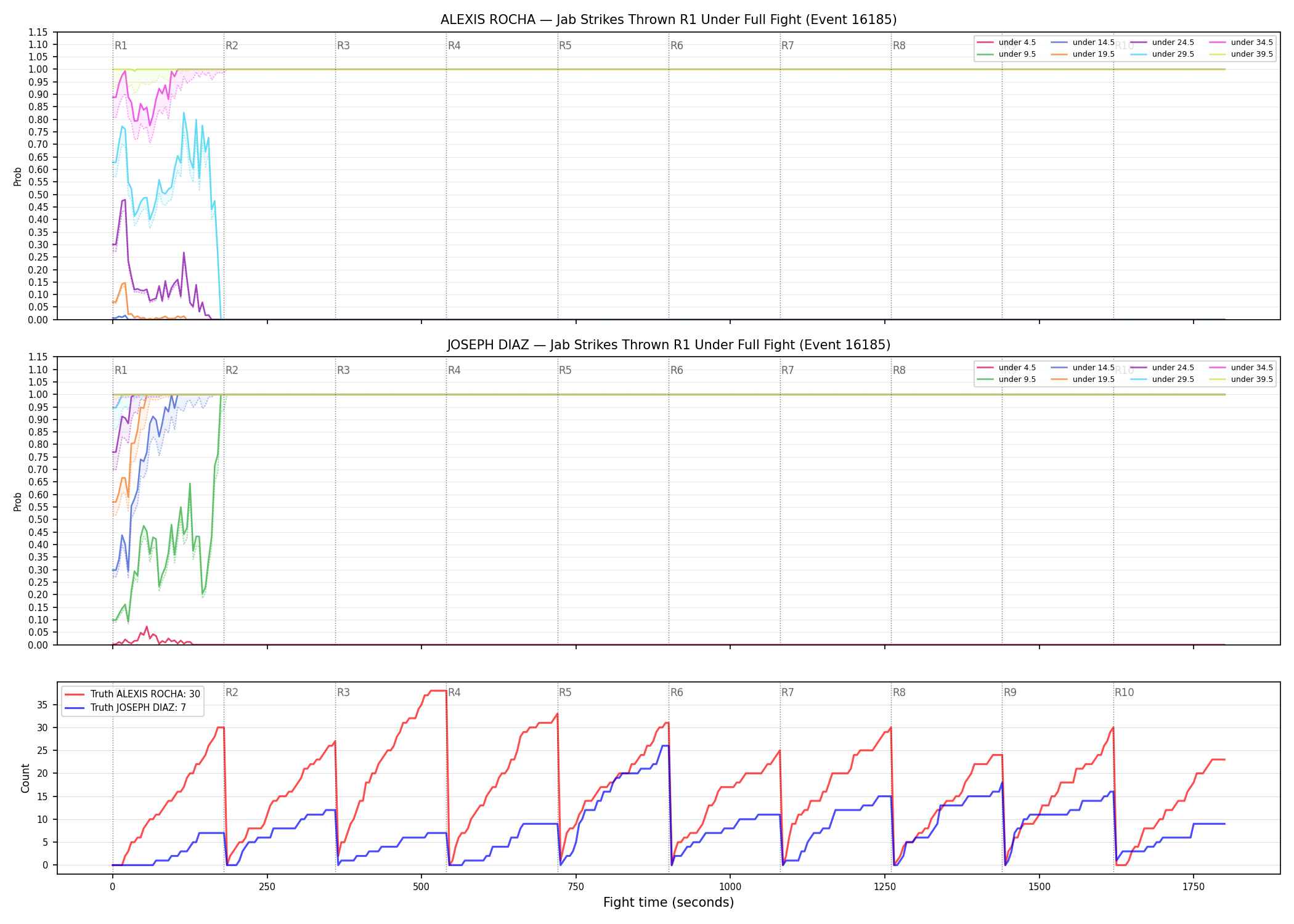Click the R1 round marker in Alexis Rocha chart
The height and width of the screenshot is (924, 1294).
click(121, 46)
